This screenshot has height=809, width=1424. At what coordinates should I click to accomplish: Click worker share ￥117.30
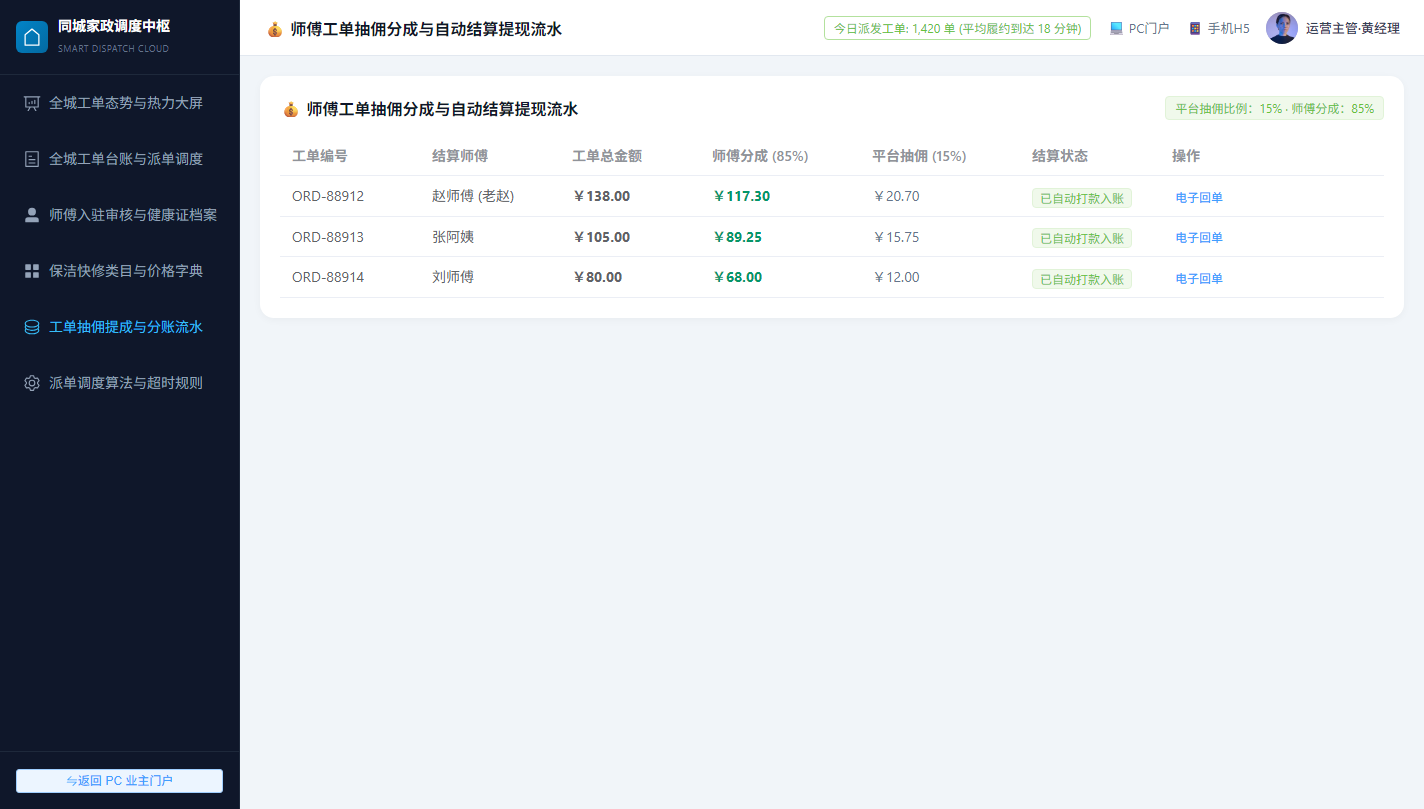[x=741, y=196]
